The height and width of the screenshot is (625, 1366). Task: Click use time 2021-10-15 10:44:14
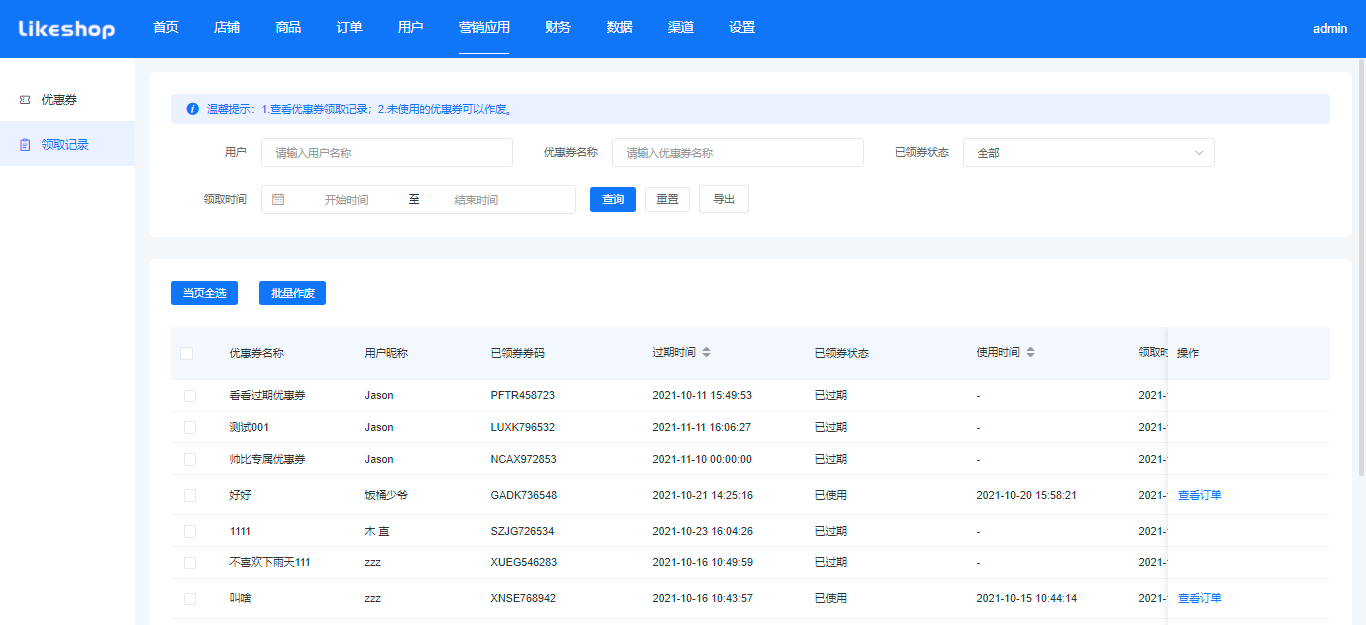[1027, 599]
